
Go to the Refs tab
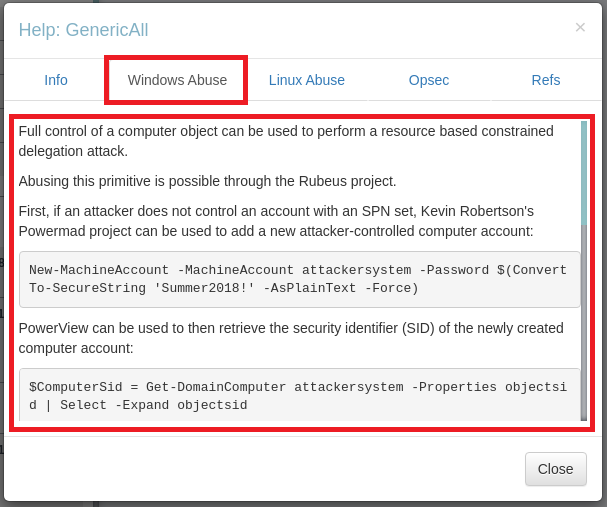pos(546,80)
